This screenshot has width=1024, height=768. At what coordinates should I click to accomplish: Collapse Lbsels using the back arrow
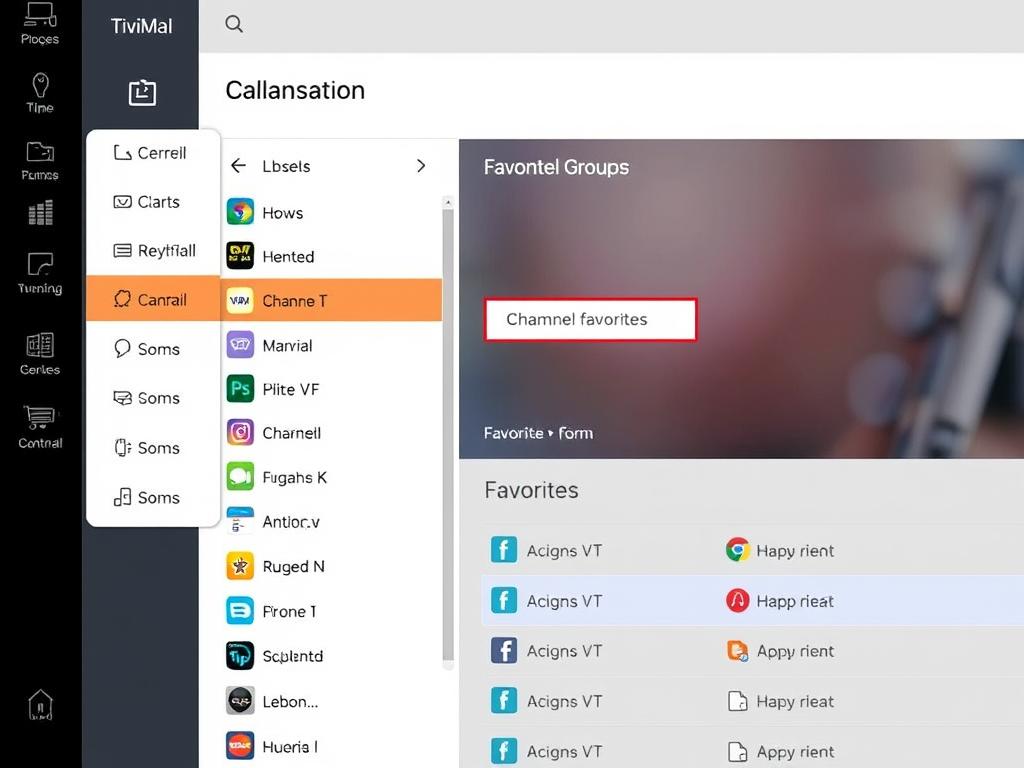[x=238, y=165]
